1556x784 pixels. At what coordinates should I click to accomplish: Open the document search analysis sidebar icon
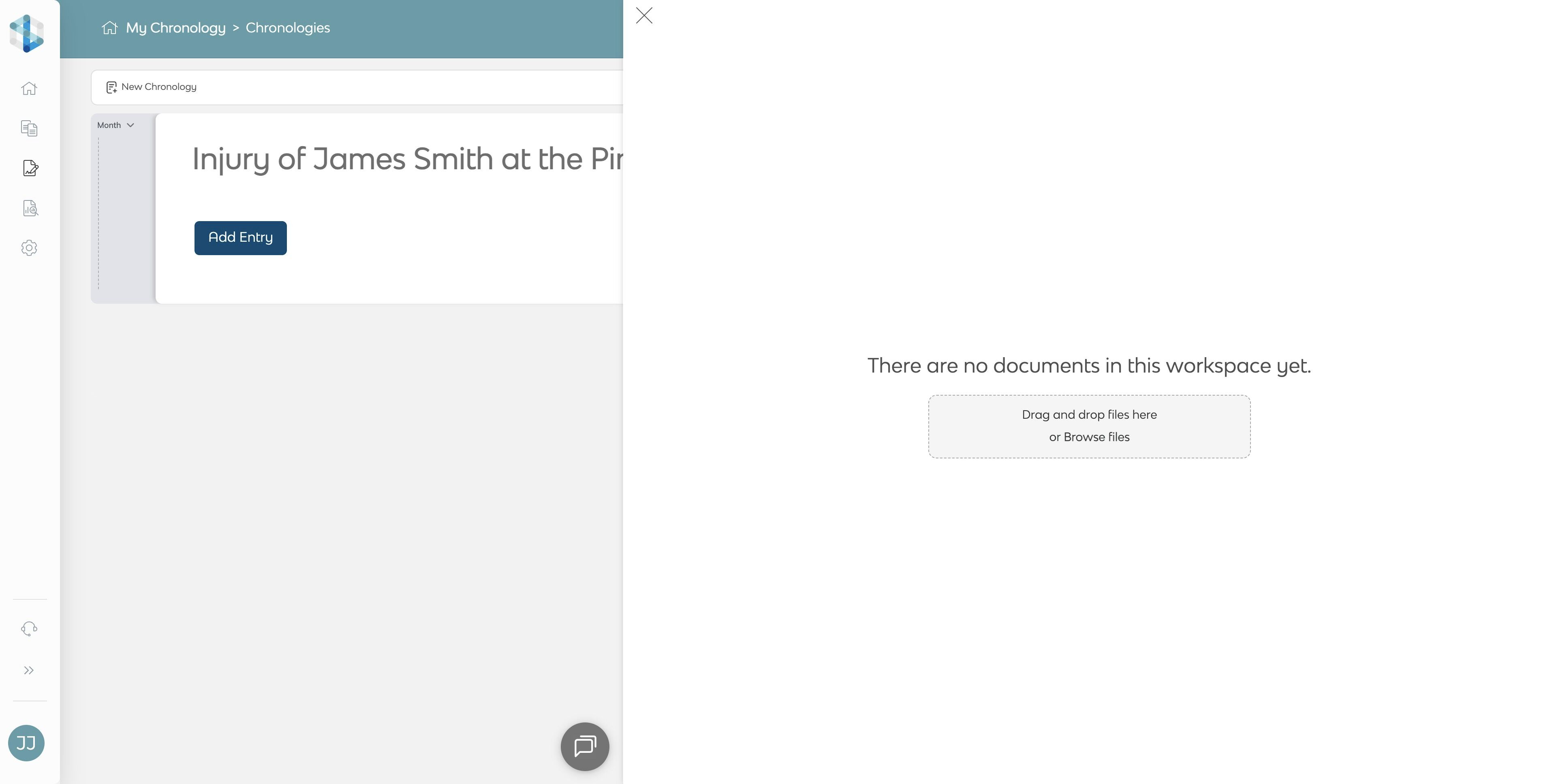pyautogui.click(x=30, y=208)
